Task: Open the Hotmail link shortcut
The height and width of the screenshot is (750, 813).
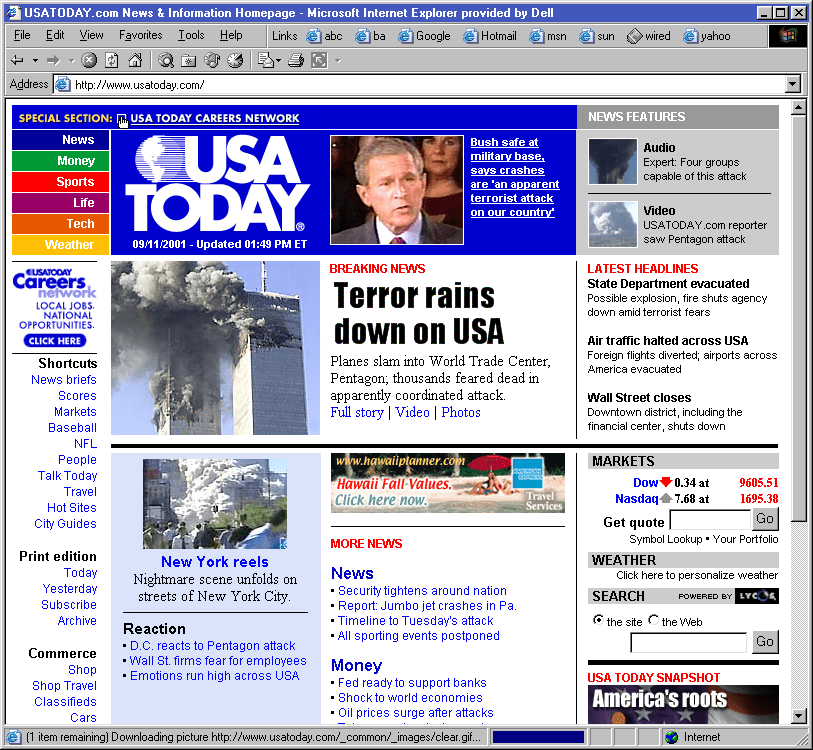Action: 490,36
